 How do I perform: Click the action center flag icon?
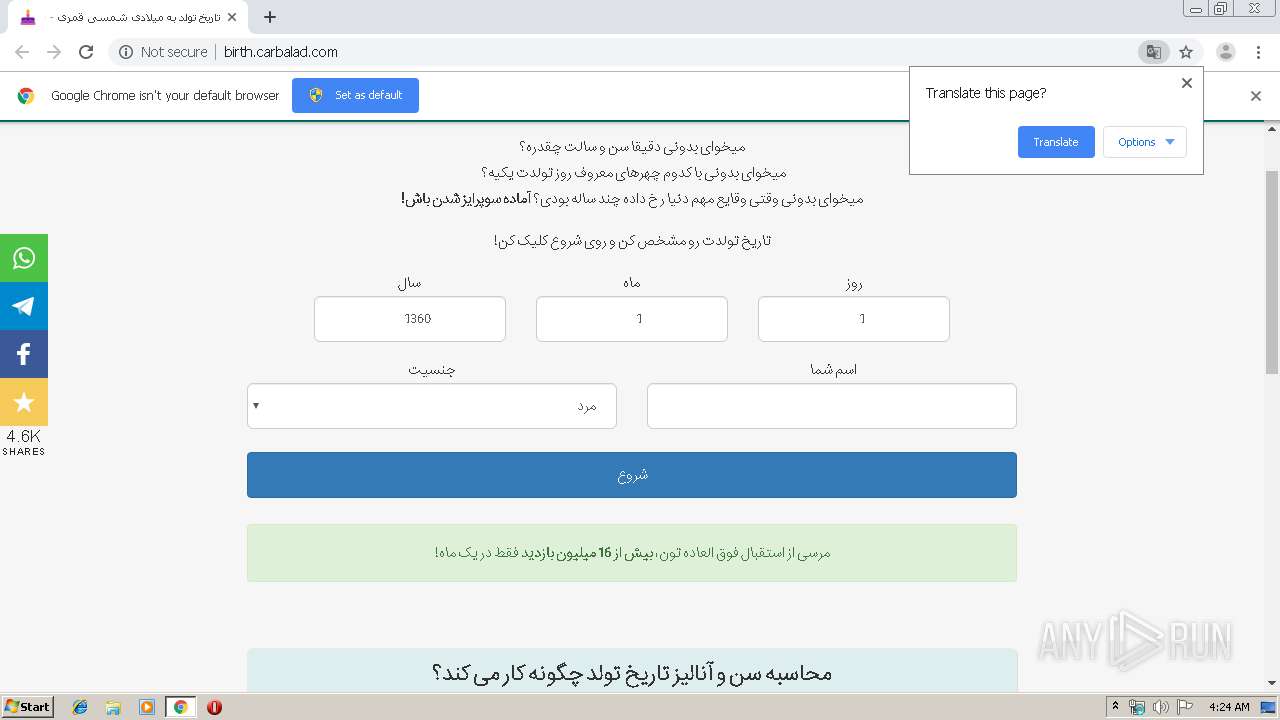[1185, 707]
